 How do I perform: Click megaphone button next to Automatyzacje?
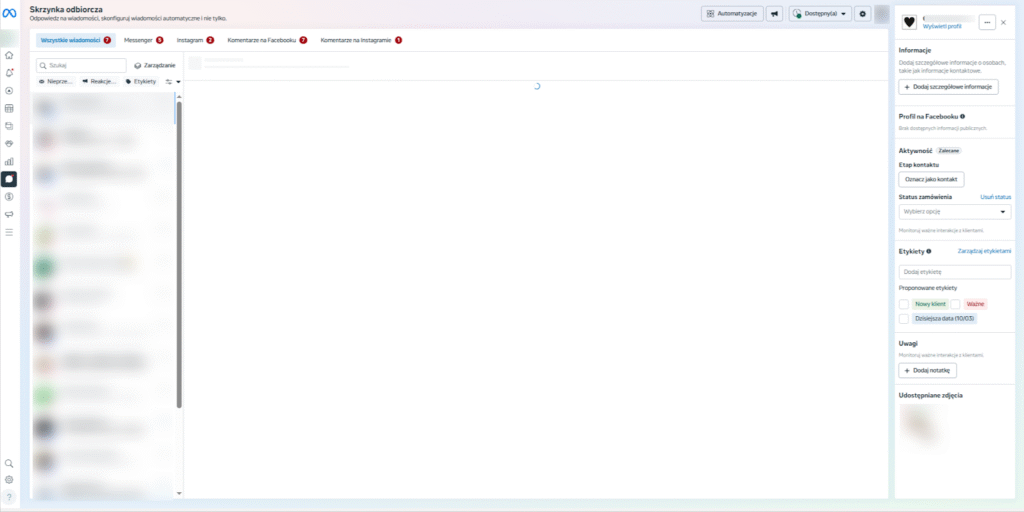coord(775,14)
